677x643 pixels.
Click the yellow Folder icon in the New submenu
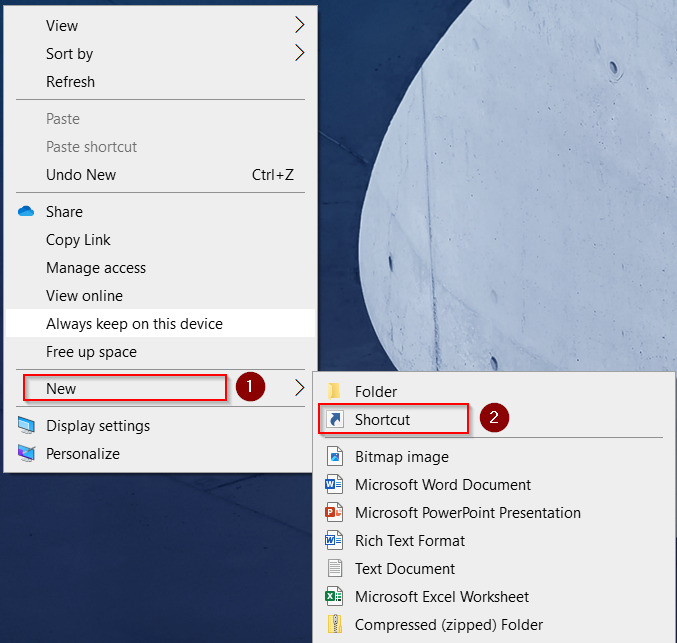(x=334, y=391)
